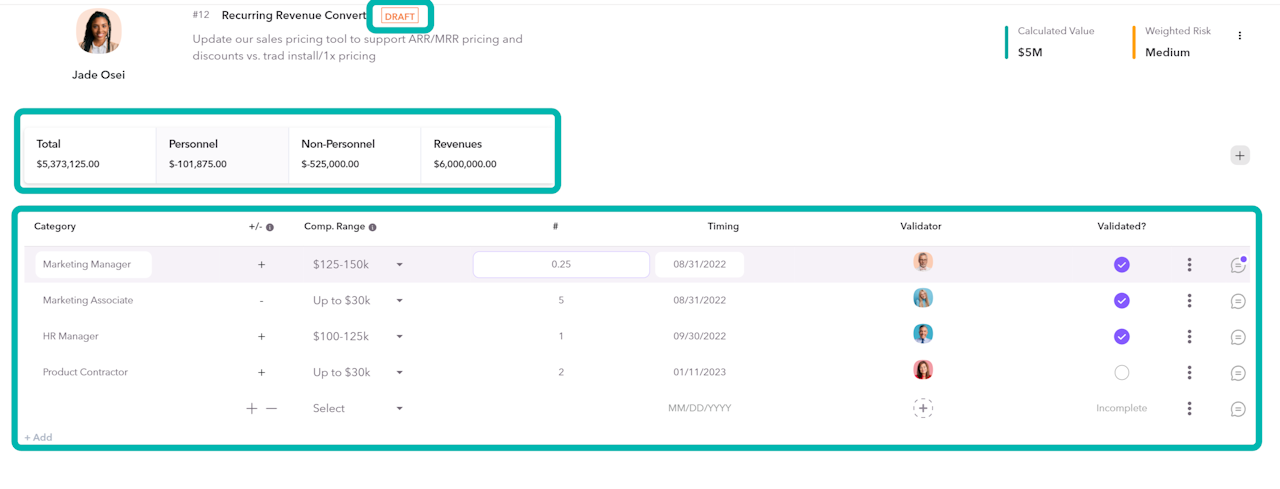The width and height of the screenshot is (1280, 489).
Task: Open row options for the empty Select row
Action: click(x=1189, y=409)
